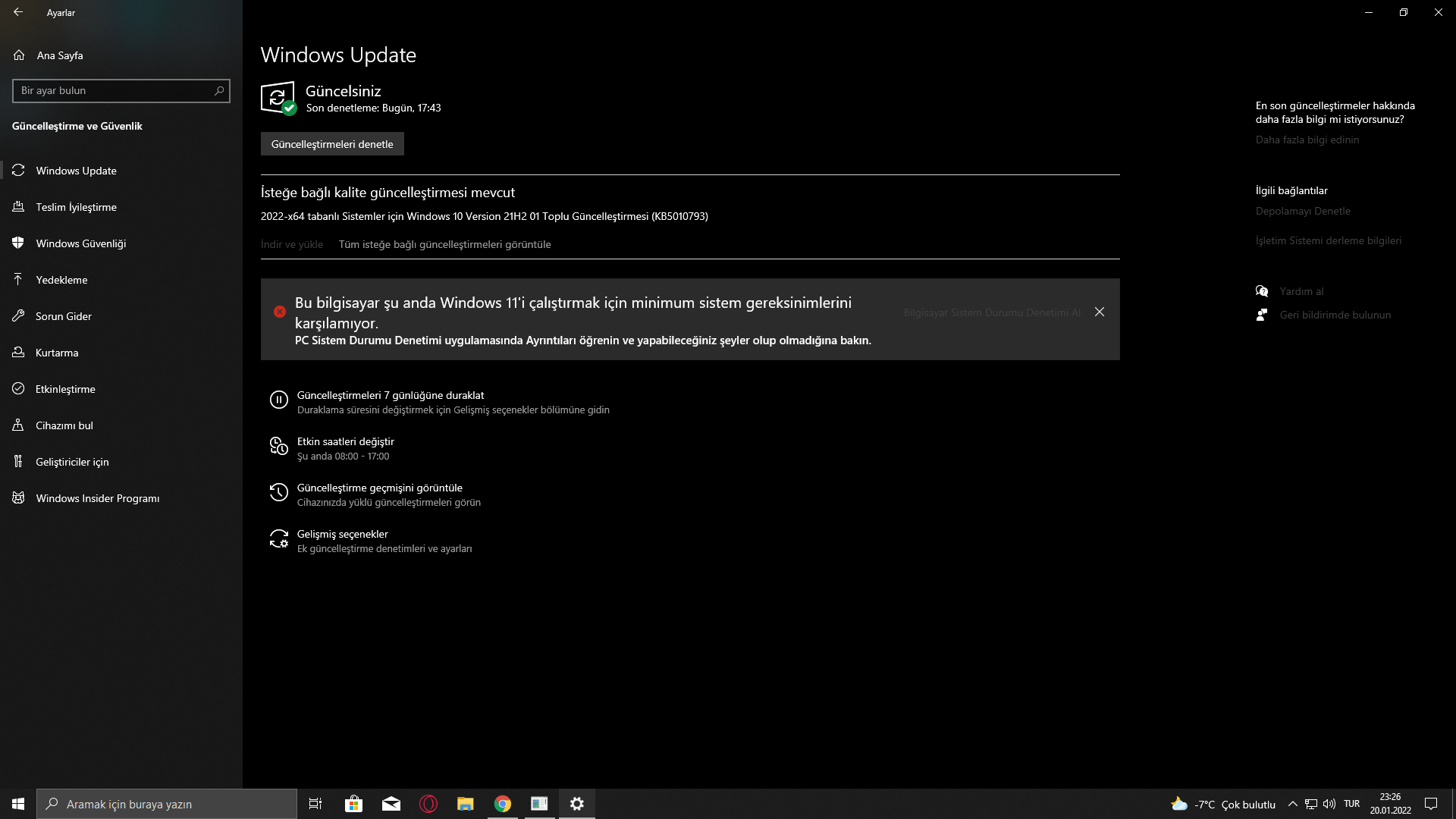Open İşletim Sistemi derleme bilgileri link
1456x819 pixels.
[1329, 240]
